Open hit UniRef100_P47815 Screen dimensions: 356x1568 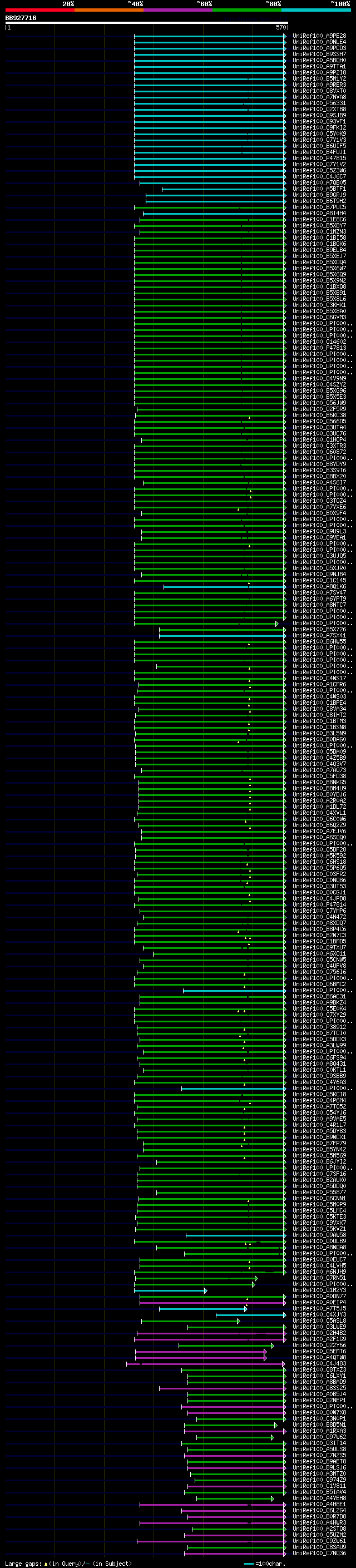319,159
